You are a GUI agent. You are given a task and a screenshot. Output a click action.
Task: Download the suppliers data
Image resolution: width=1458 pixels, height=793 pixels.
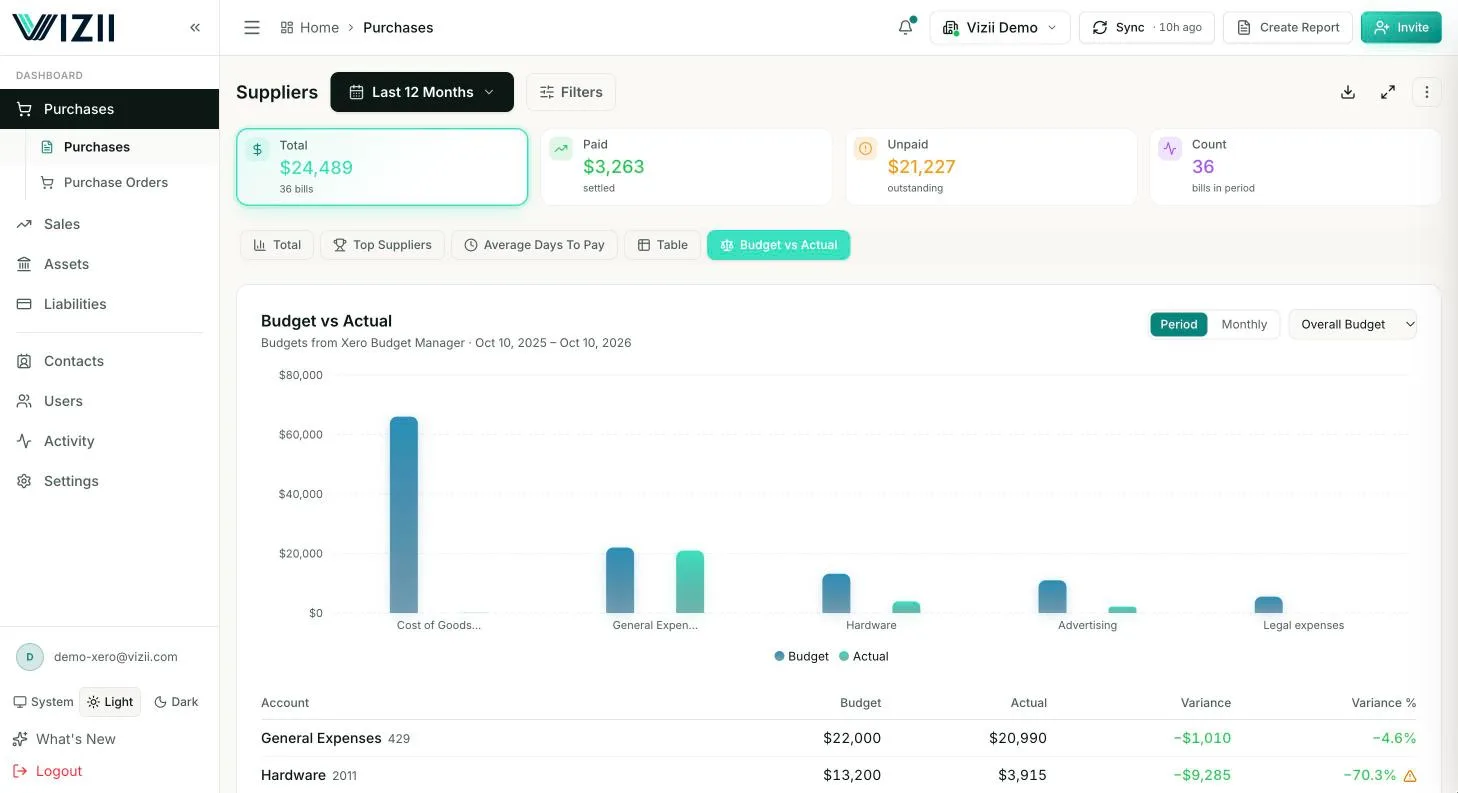[x=1348, y=92]
